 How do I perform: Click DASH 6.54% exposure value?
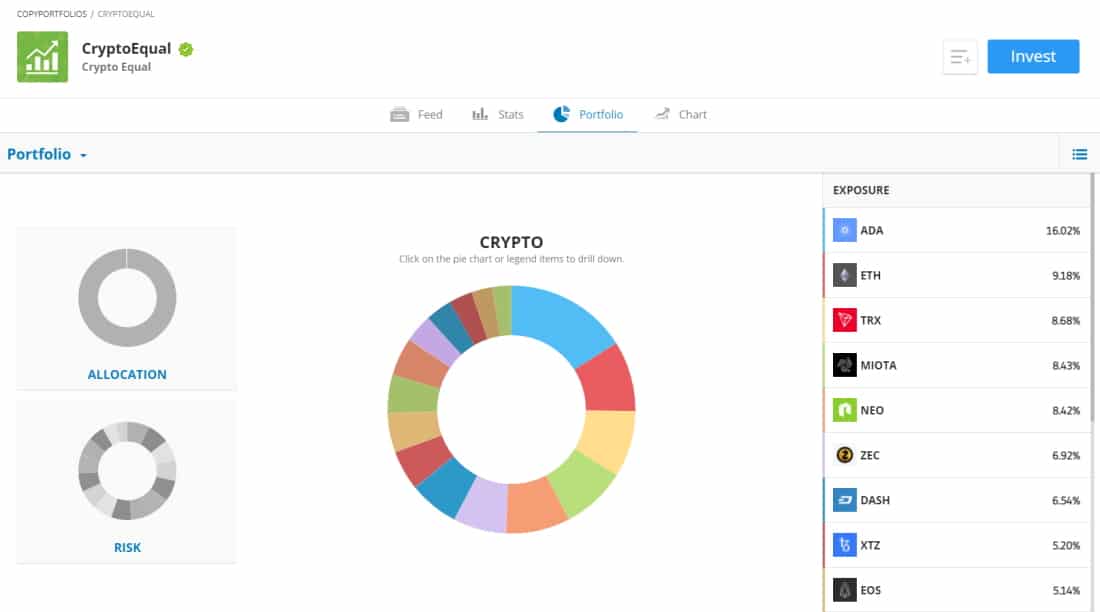(x=1066, y=500)
